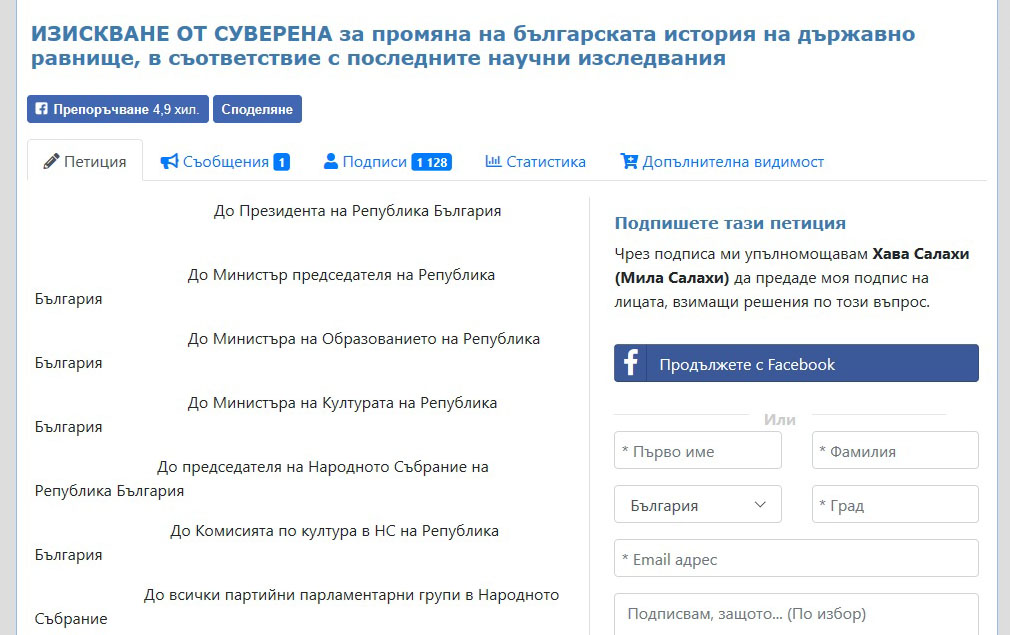
Task: Click the megaphone icon beside Съобщения
Action: pyautogui.click(x=169, y=162)
